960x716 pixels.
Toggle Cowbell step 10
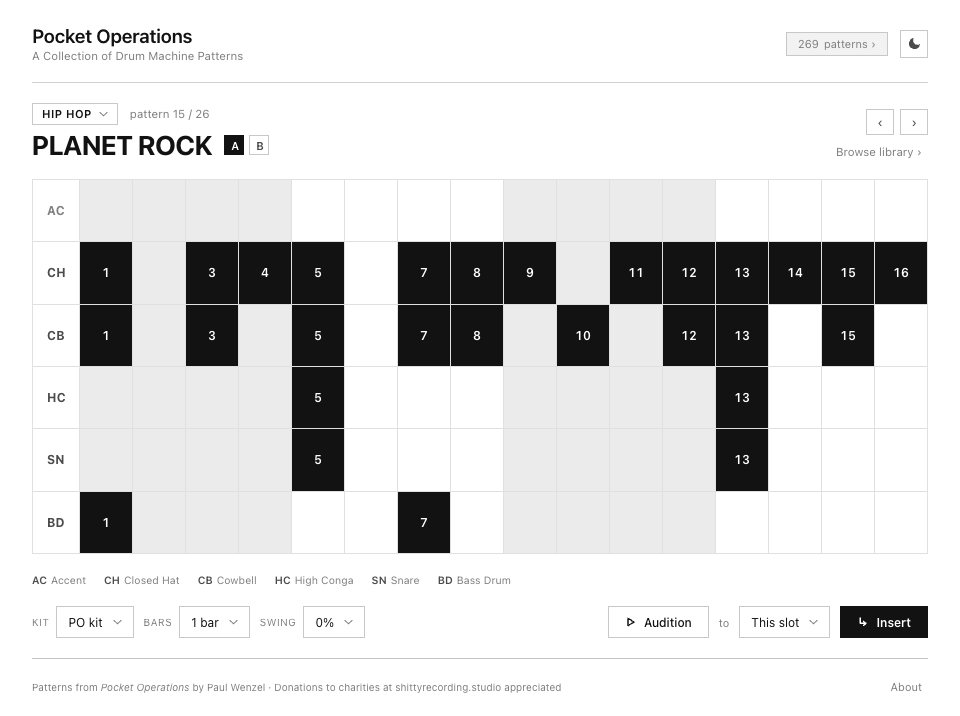[x=583, y=336]
